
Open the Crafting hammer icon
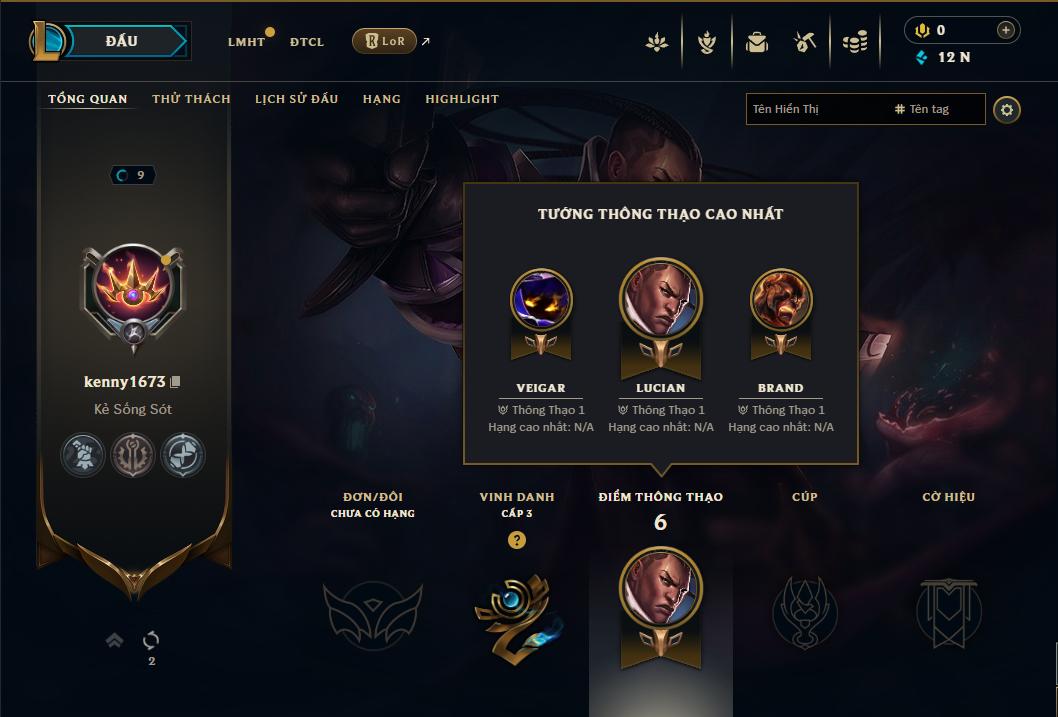click(805, 42)
